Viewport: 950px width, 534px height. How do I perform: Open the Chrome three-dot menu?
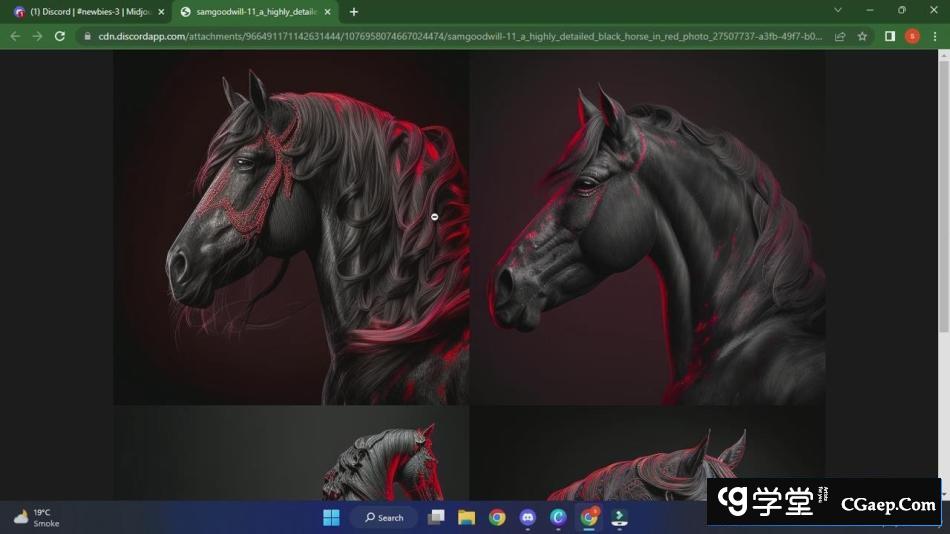935,36
